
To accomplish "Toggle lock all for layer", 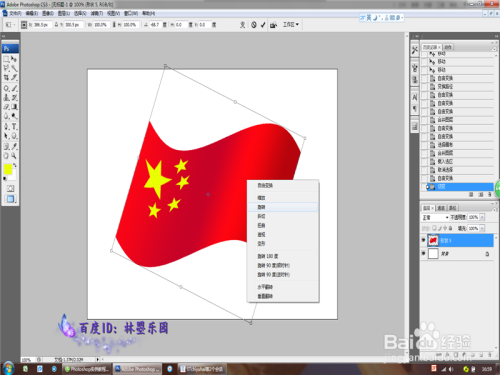I will click(450, 228).
